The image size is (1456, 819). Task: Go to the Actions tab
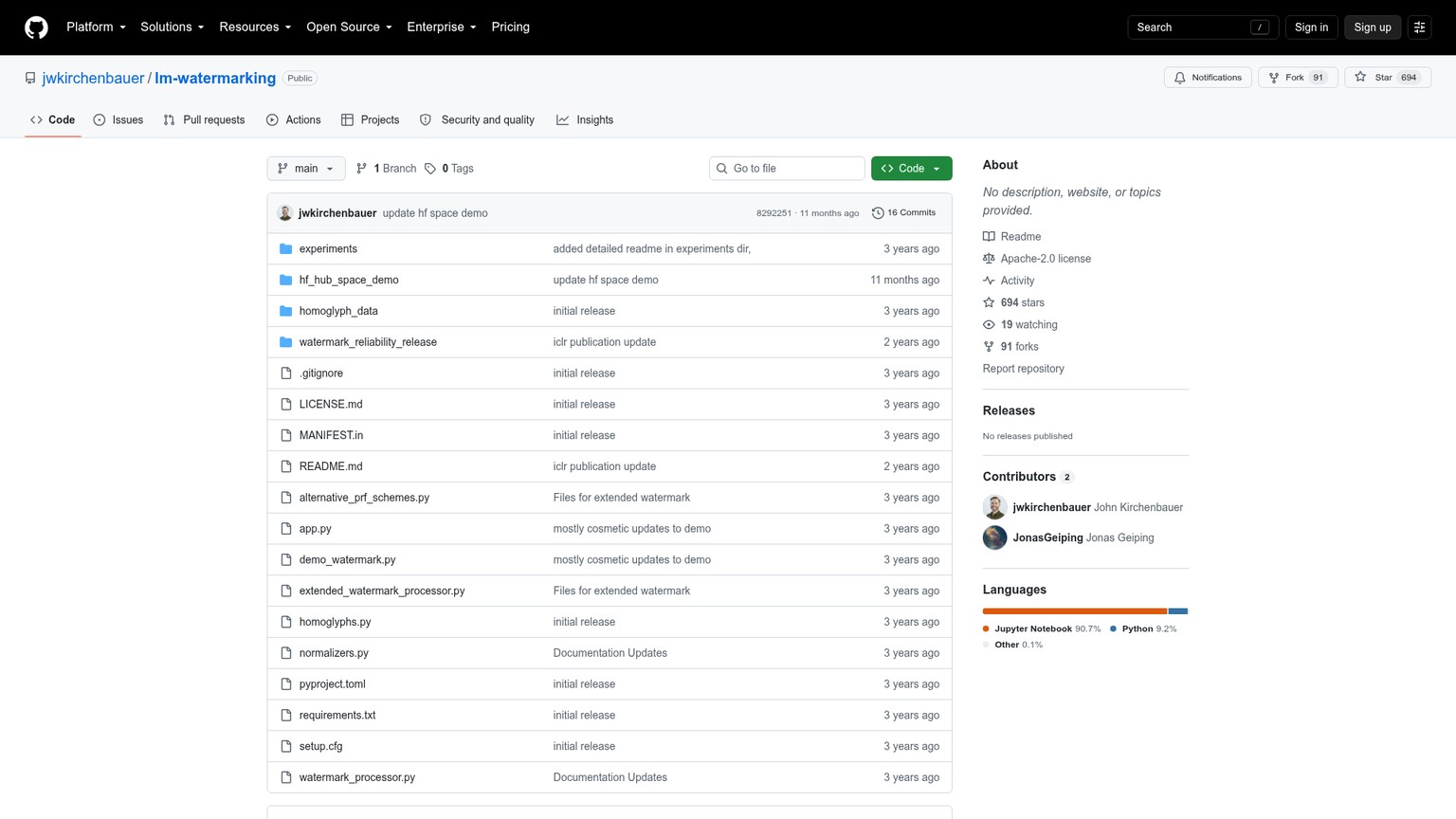(x=294, y=120)
